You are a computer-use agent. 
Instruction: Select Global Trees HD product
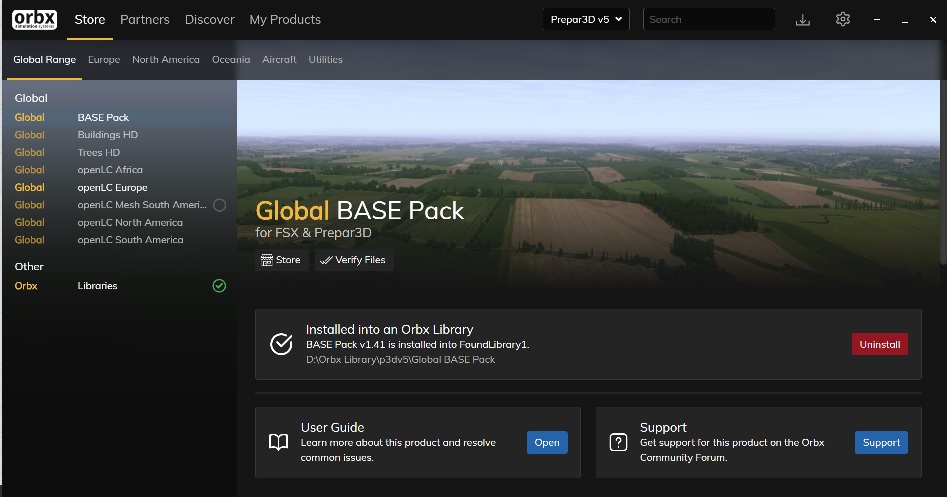pyautogui.click(x=120, y=152)
